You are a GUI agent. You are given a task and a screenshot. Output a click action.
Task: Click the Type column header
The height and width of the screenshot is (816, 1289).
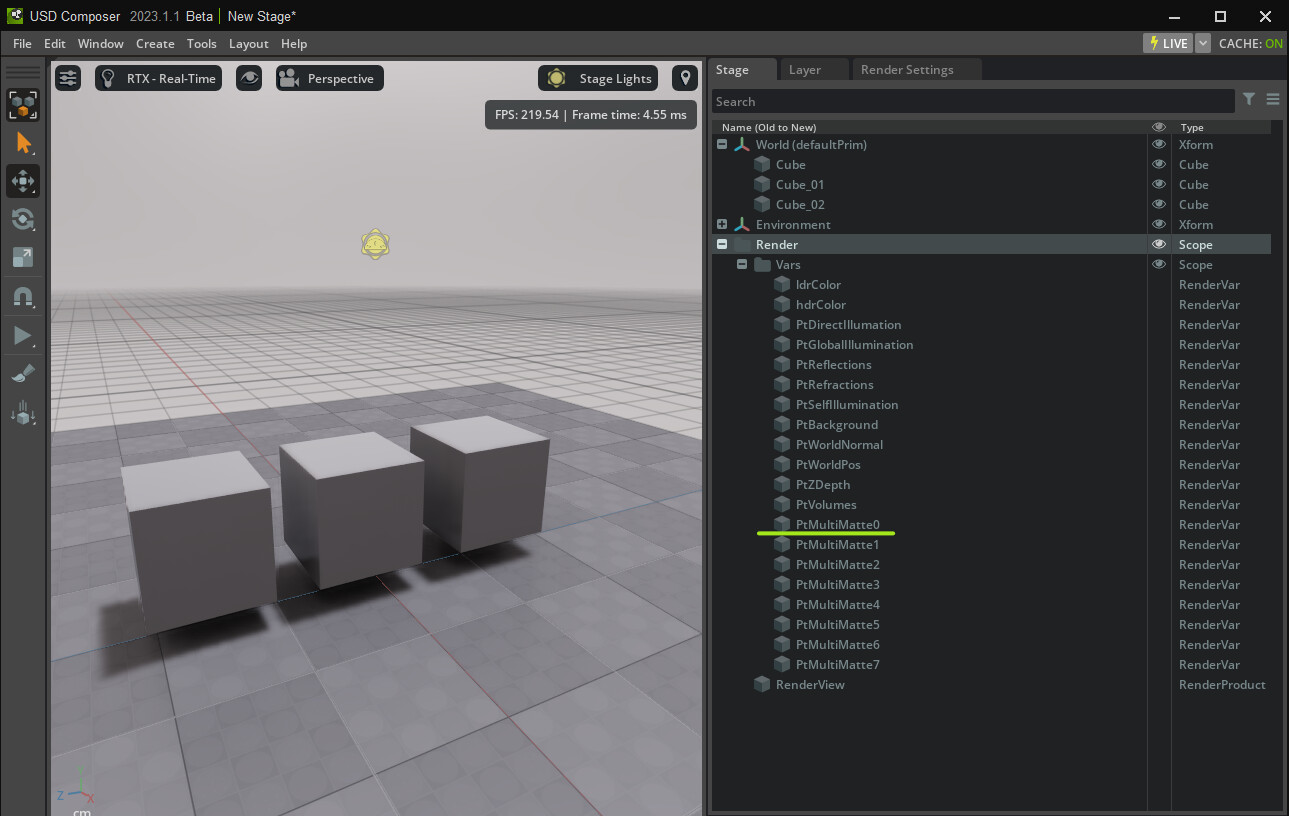pos(1192,127)
